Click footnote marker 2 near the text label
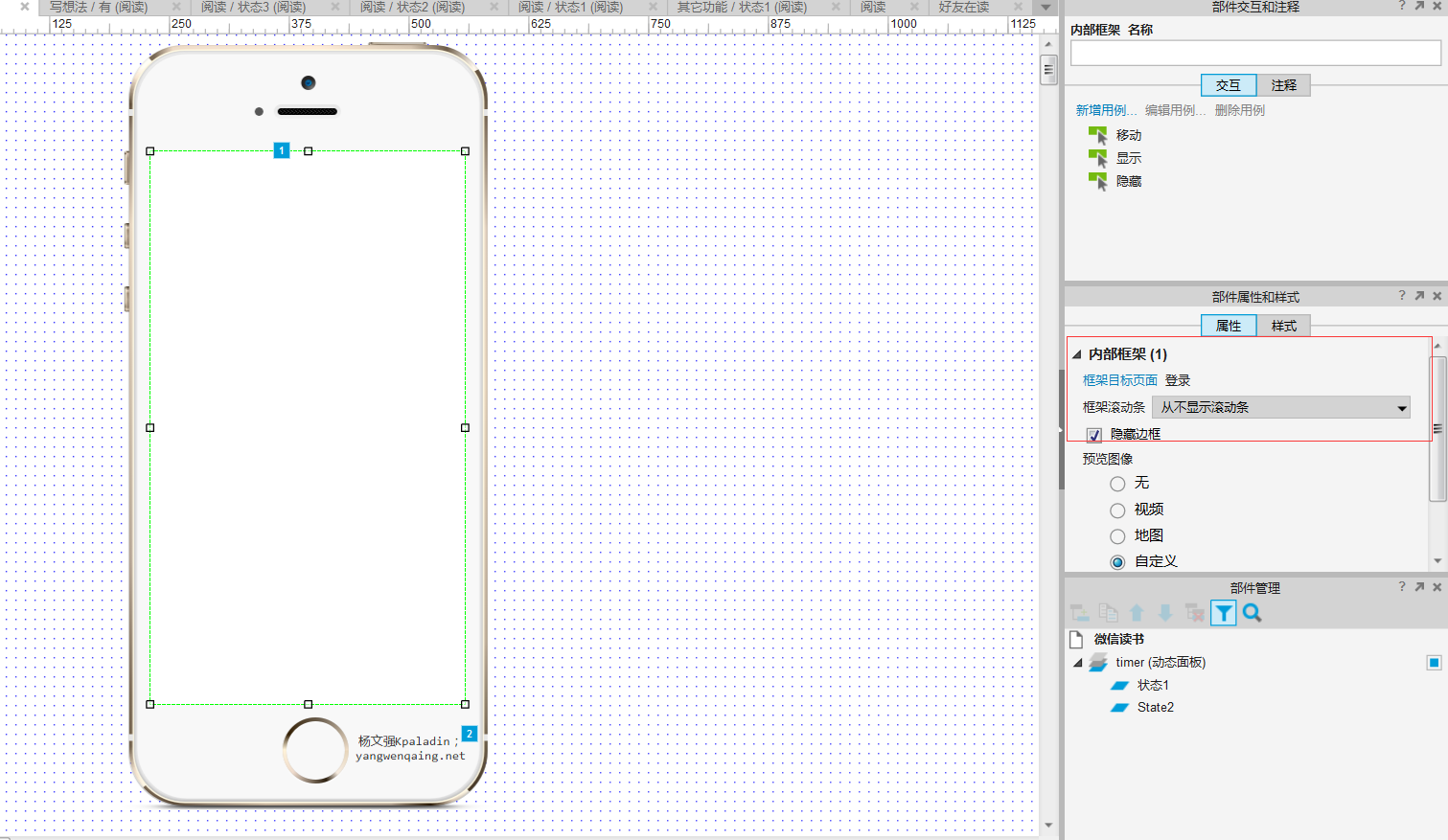1448x840 pixels. point(470,734)
